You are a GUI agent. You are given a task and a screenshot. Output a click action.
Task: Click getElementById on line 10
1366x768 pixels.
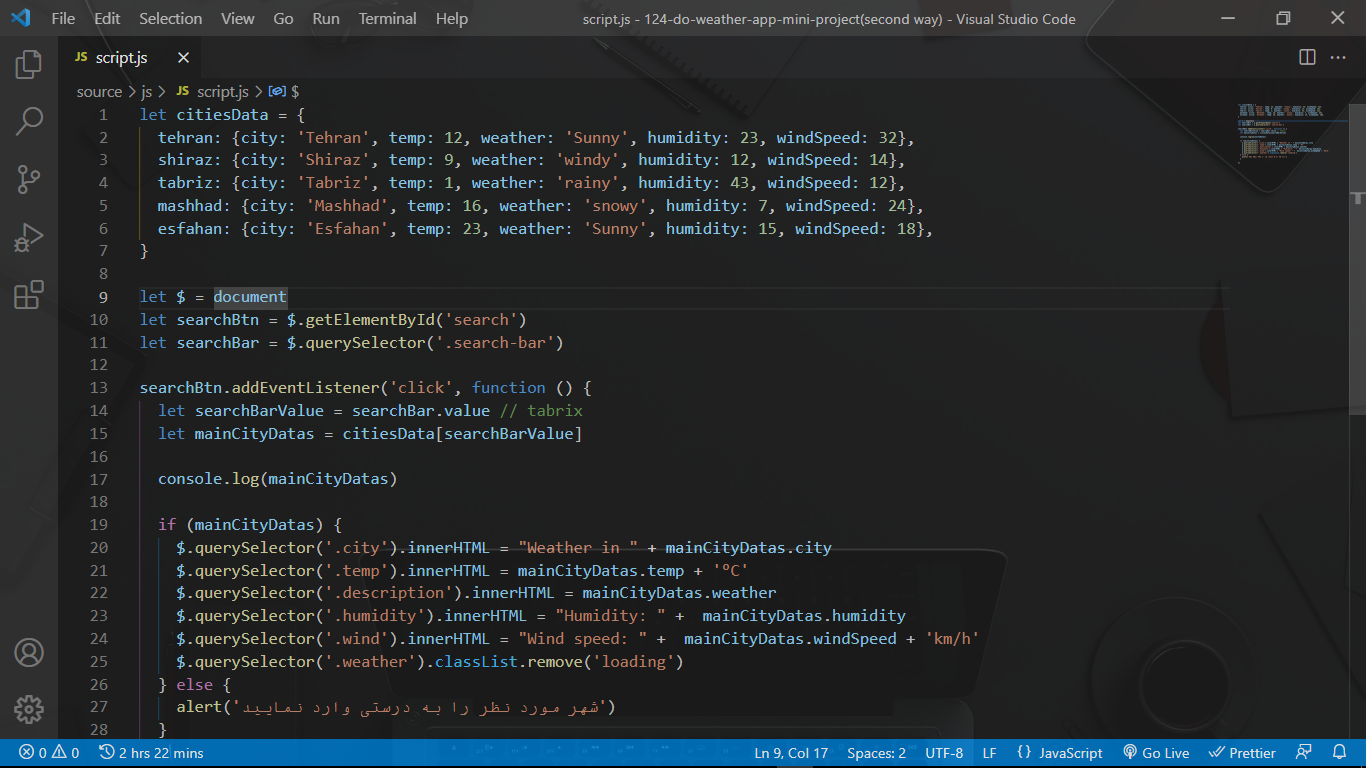370,320
